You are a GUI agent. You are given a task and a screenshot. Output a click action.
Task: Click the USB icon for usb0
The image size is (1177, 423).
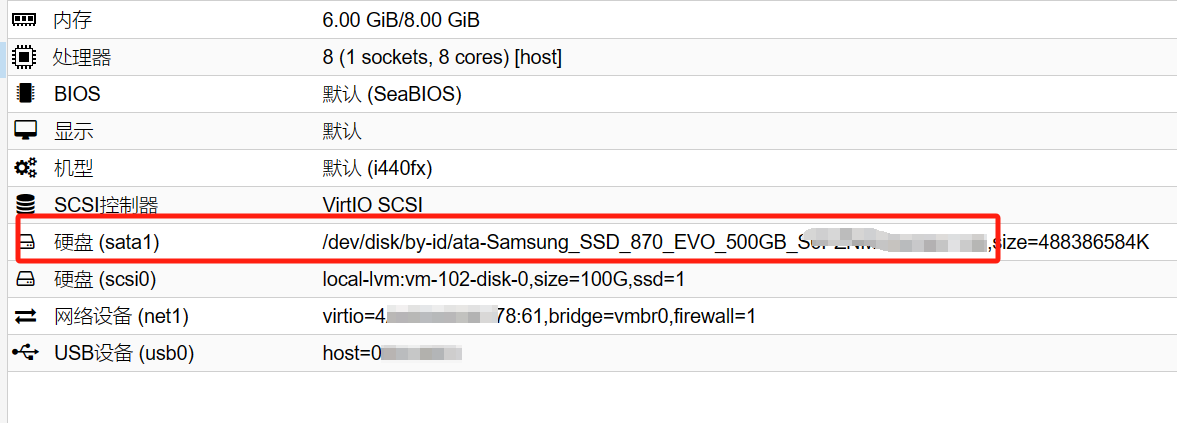(25, 353)
